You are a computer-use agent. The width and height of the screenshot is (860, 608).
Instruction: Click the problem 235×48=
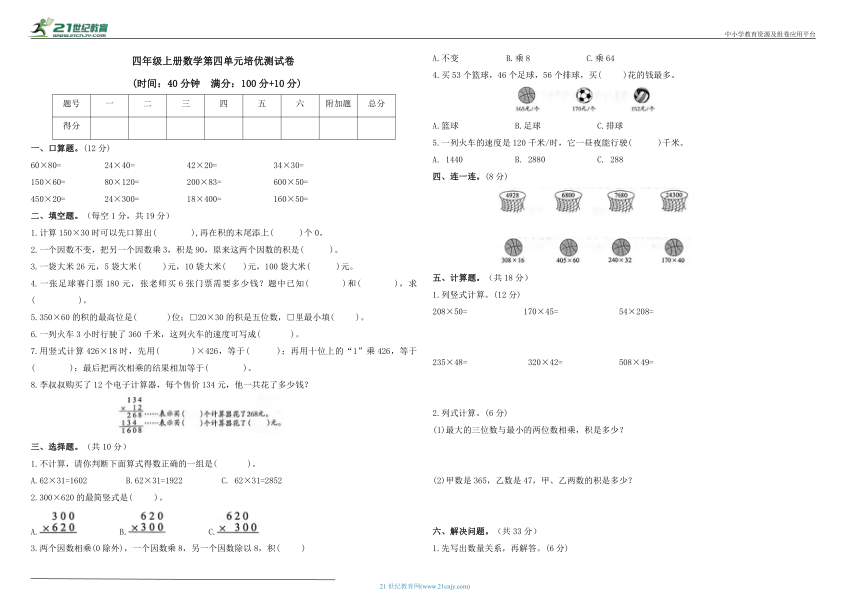click(x=450, y=362)
